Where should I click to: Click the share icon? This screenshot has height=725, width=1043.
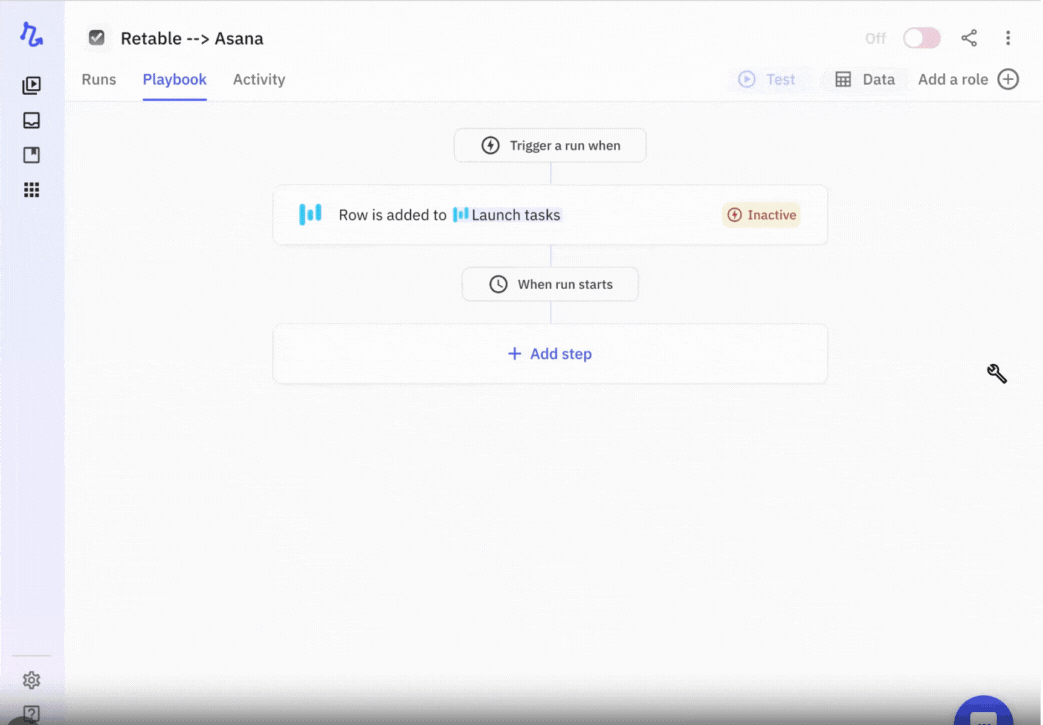(x=969, y=38)
